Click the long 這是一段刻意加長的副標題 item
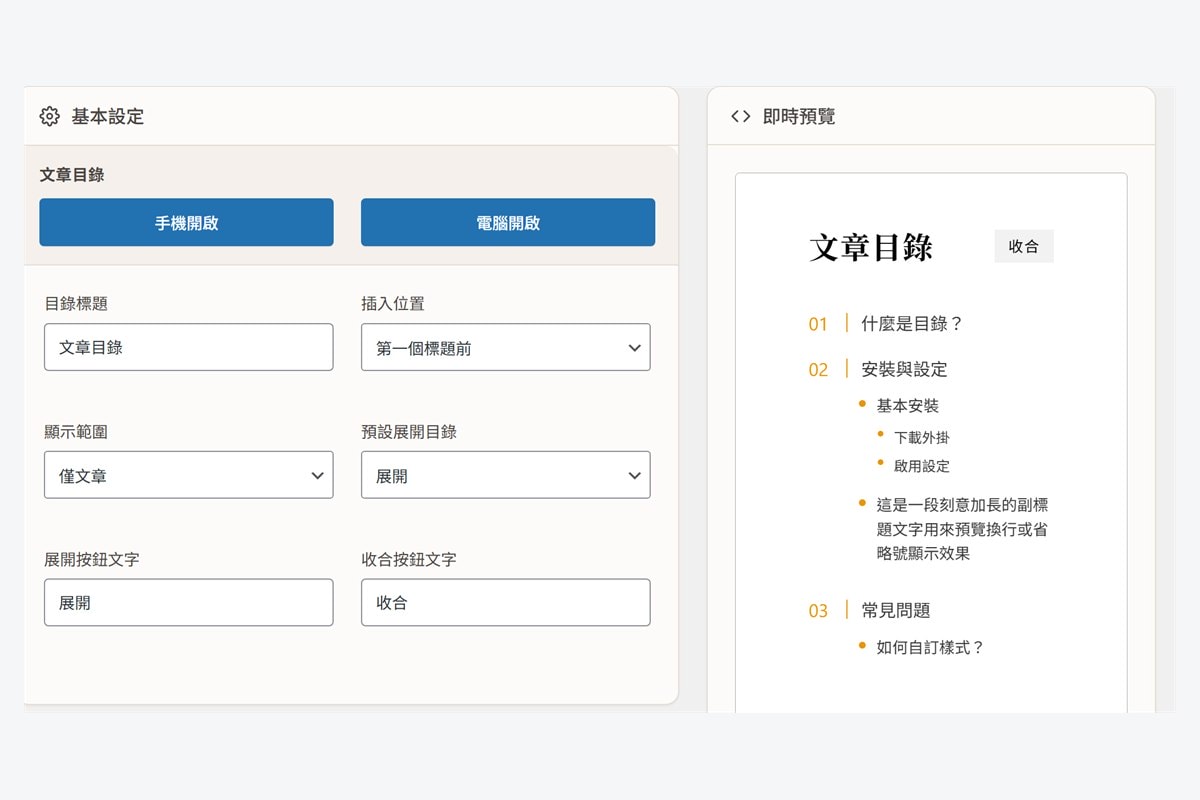Image resolution: width=1200 pixels, height=800 pixels. (x=963, y=529)
